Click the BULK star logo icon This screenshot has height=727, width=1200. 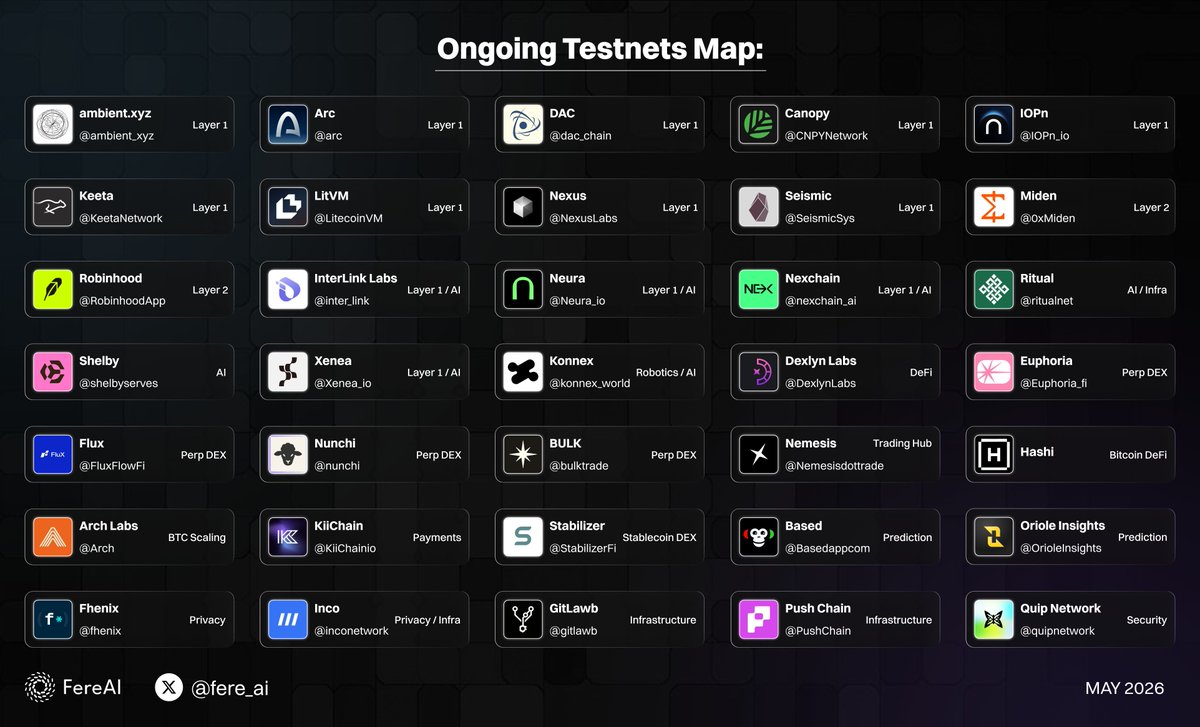523,454
